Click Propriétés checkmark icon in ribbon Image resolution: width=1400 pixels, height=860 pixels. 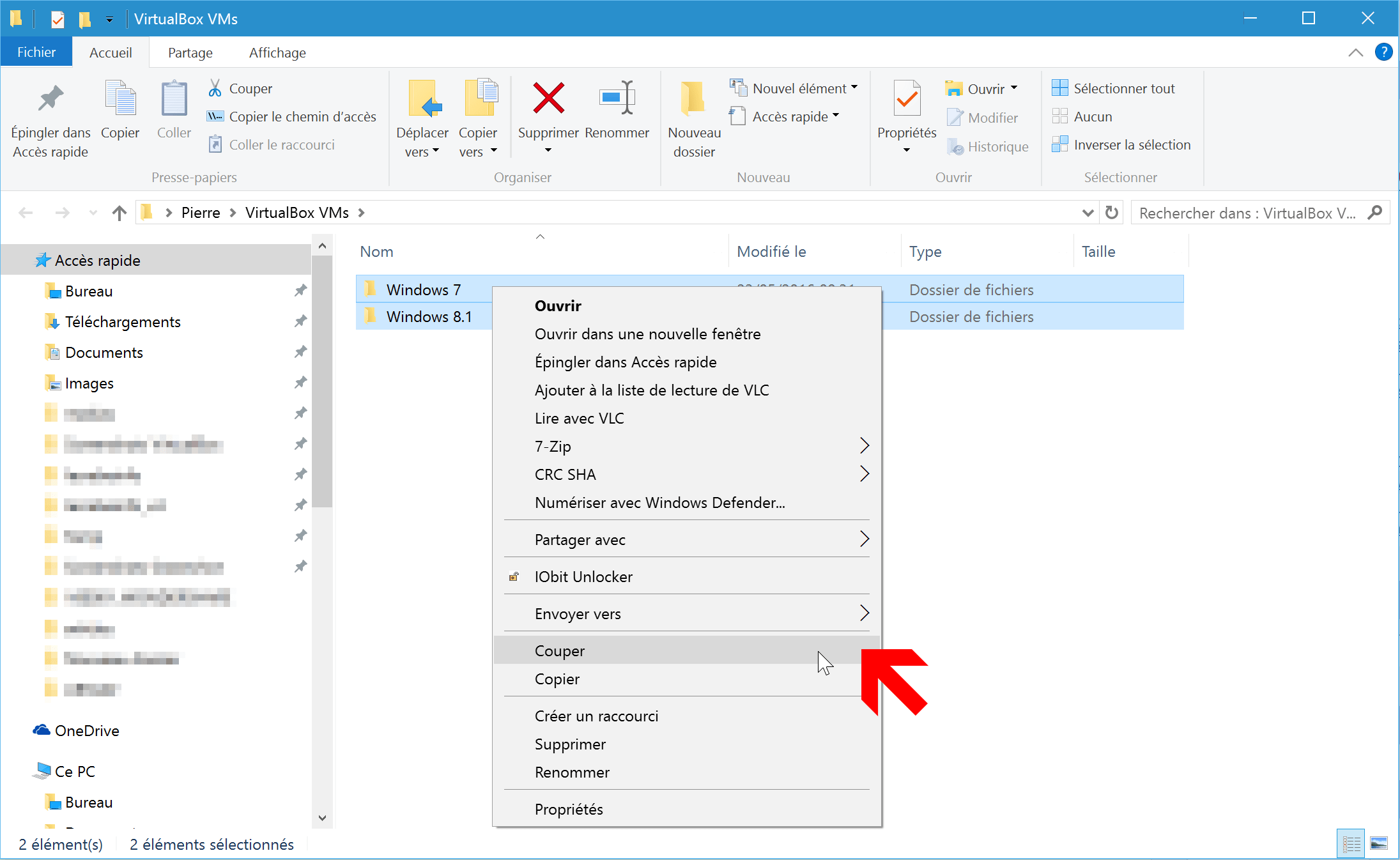[x=907, y=99]
